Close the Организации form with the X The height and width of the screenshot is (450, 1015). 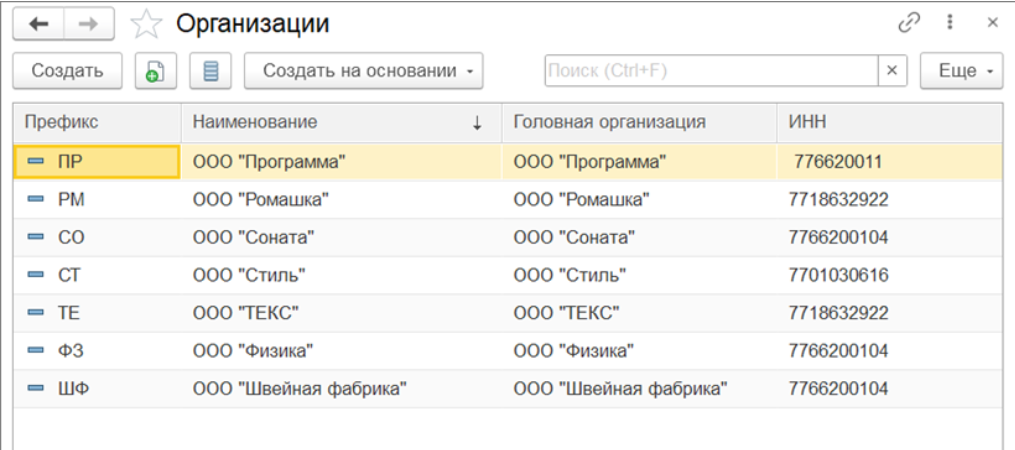point(992,23)
